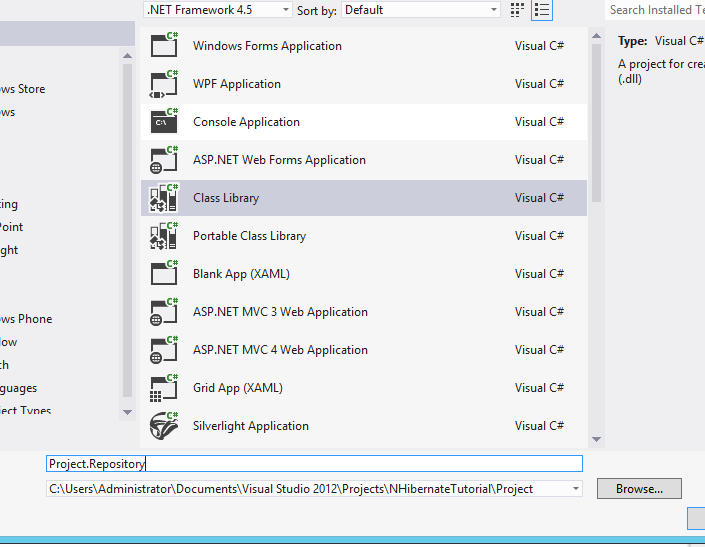The width and height of the screenshot is (705, 547).
Task: Click the category tree scroll down arrow
Action: click(x=127, y=412)
